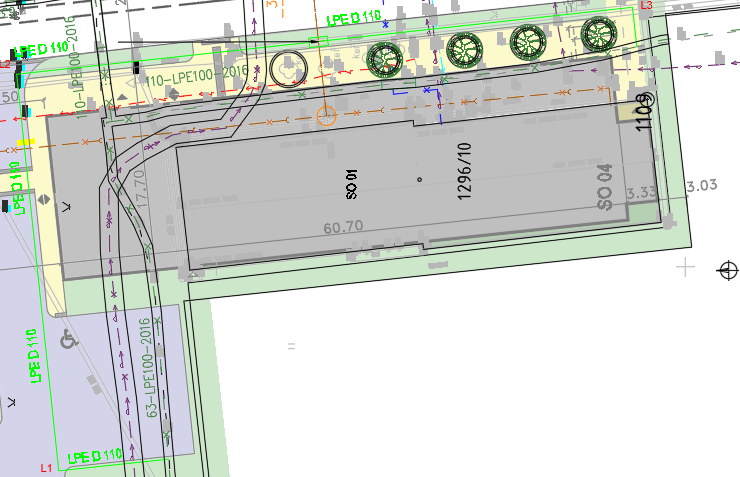
Task: Click the orange circle manhole marker
Action: coord(325,114)
